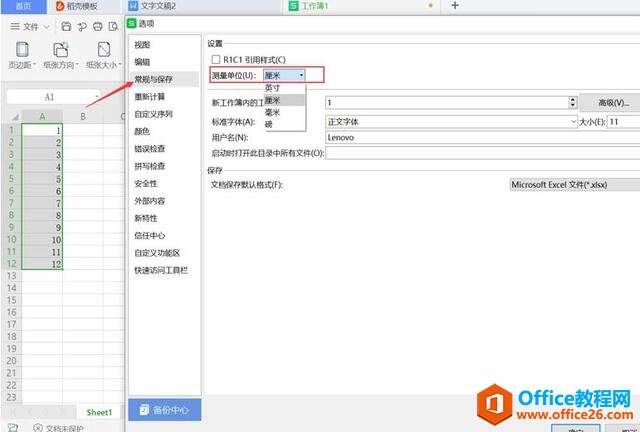Click the 高级(V)... button
Image resolution: width=640 pixels, height=432 pixels.
pos(611,102)
